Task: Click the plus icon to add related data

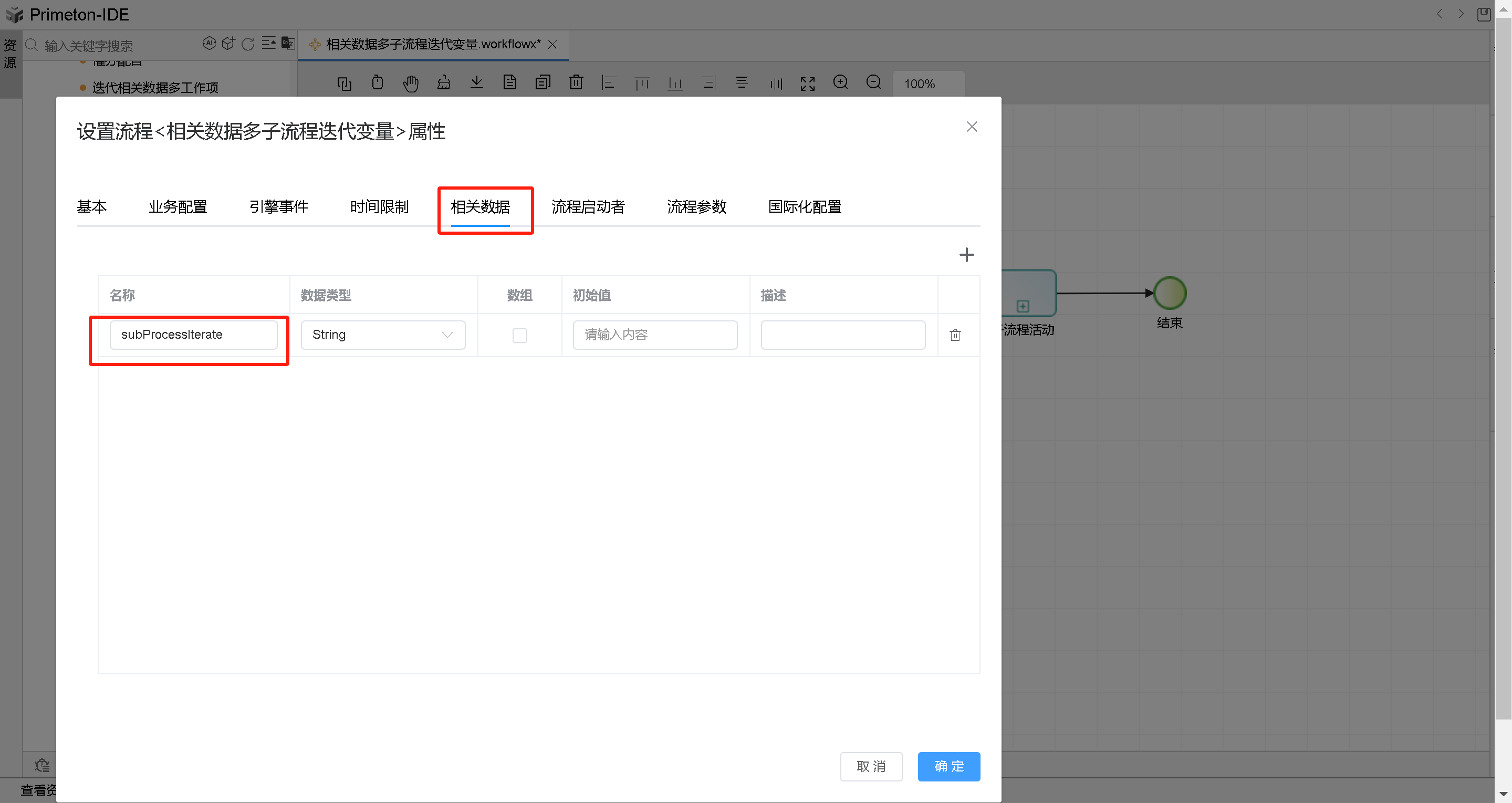Action: point(966,254)
